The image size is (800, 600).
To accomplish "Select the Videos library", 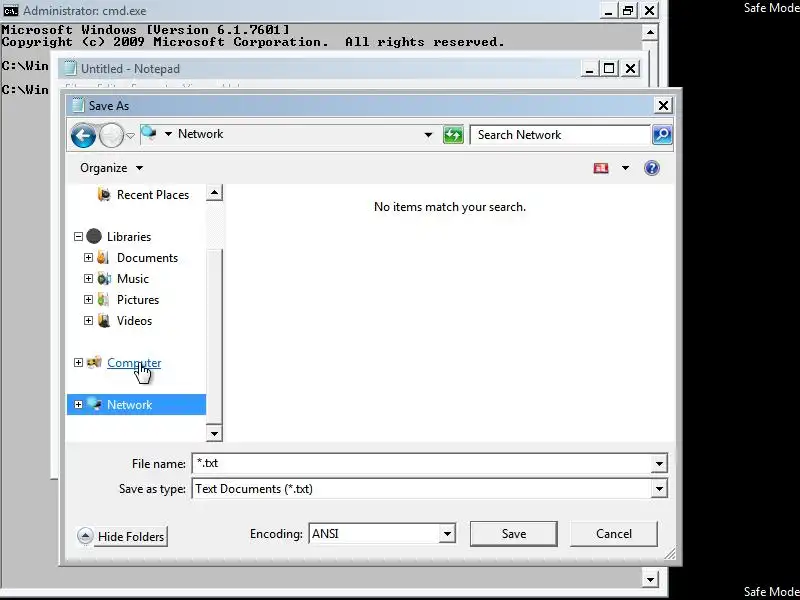I will point(134,320).
